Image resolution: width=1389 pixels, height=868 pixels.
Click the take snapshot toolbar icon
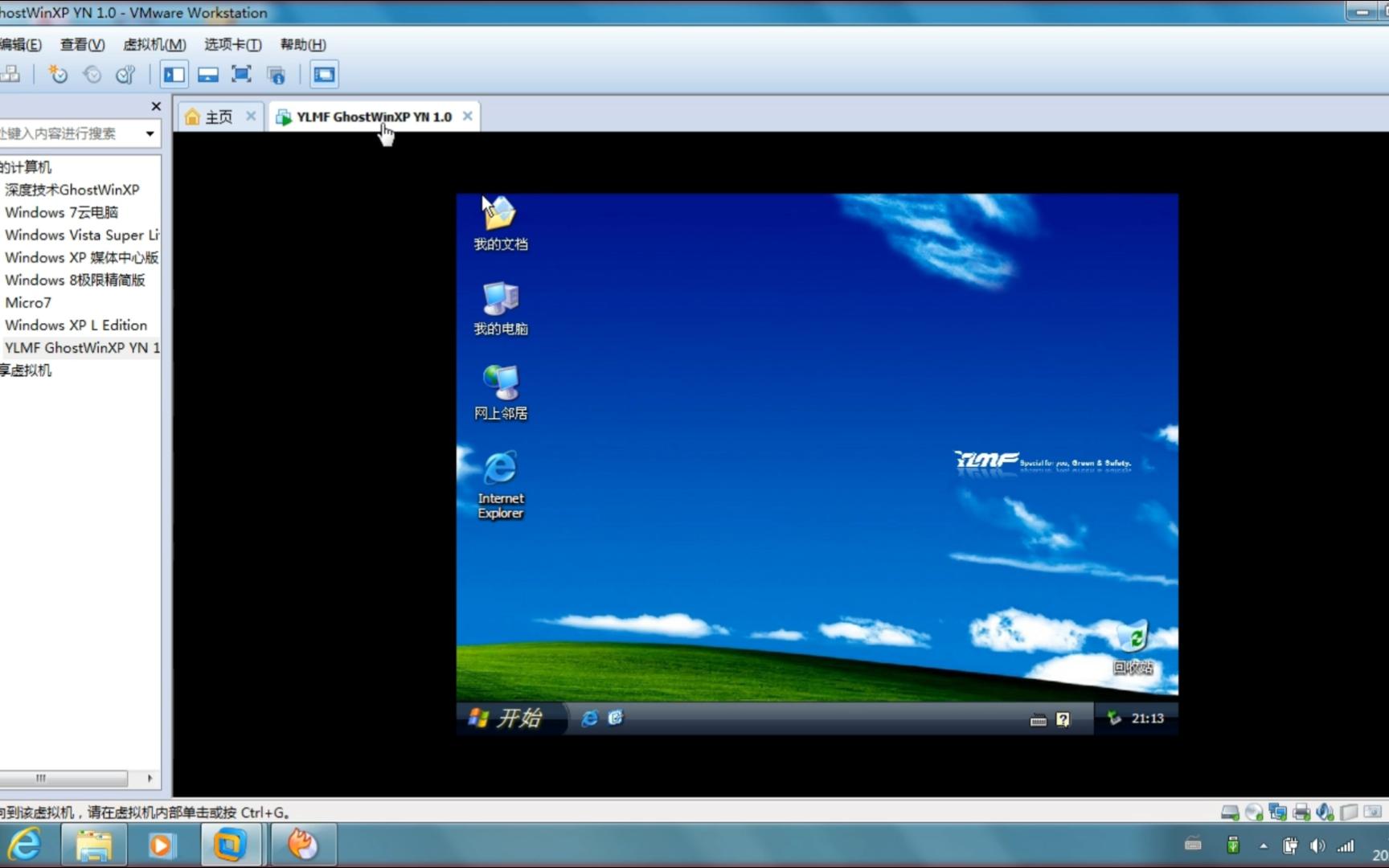58,75
